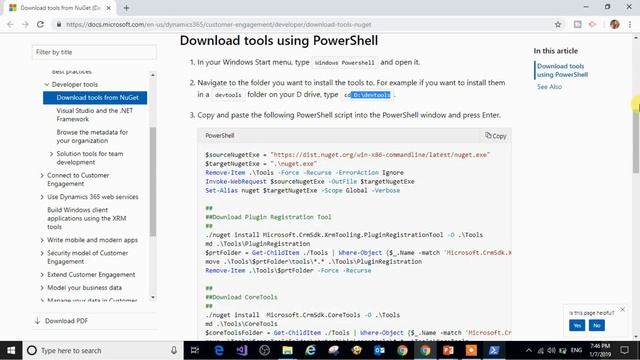The image size is (640, 360).
Task: Go back to the previous browser page
Action: (10, 24)
